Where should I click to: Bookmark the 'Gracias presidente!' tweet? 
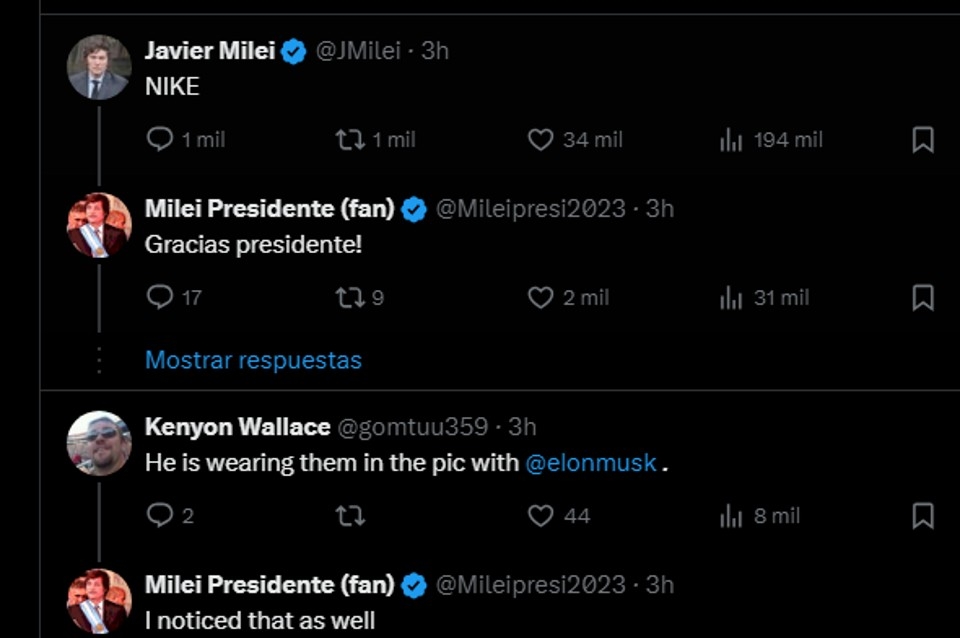(x=923, y=297)
